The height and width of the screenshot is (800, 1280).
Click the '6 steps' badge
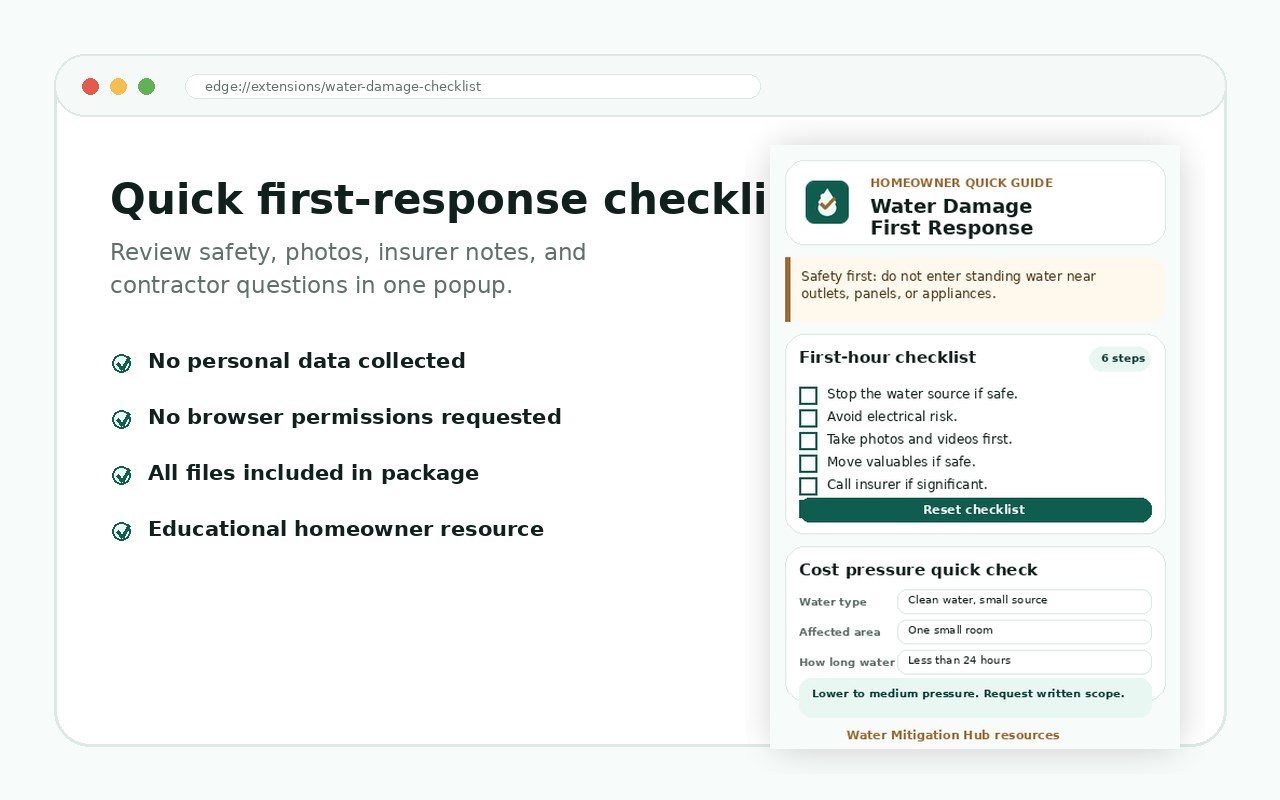pyautogui.click(x=1122, y=359)
